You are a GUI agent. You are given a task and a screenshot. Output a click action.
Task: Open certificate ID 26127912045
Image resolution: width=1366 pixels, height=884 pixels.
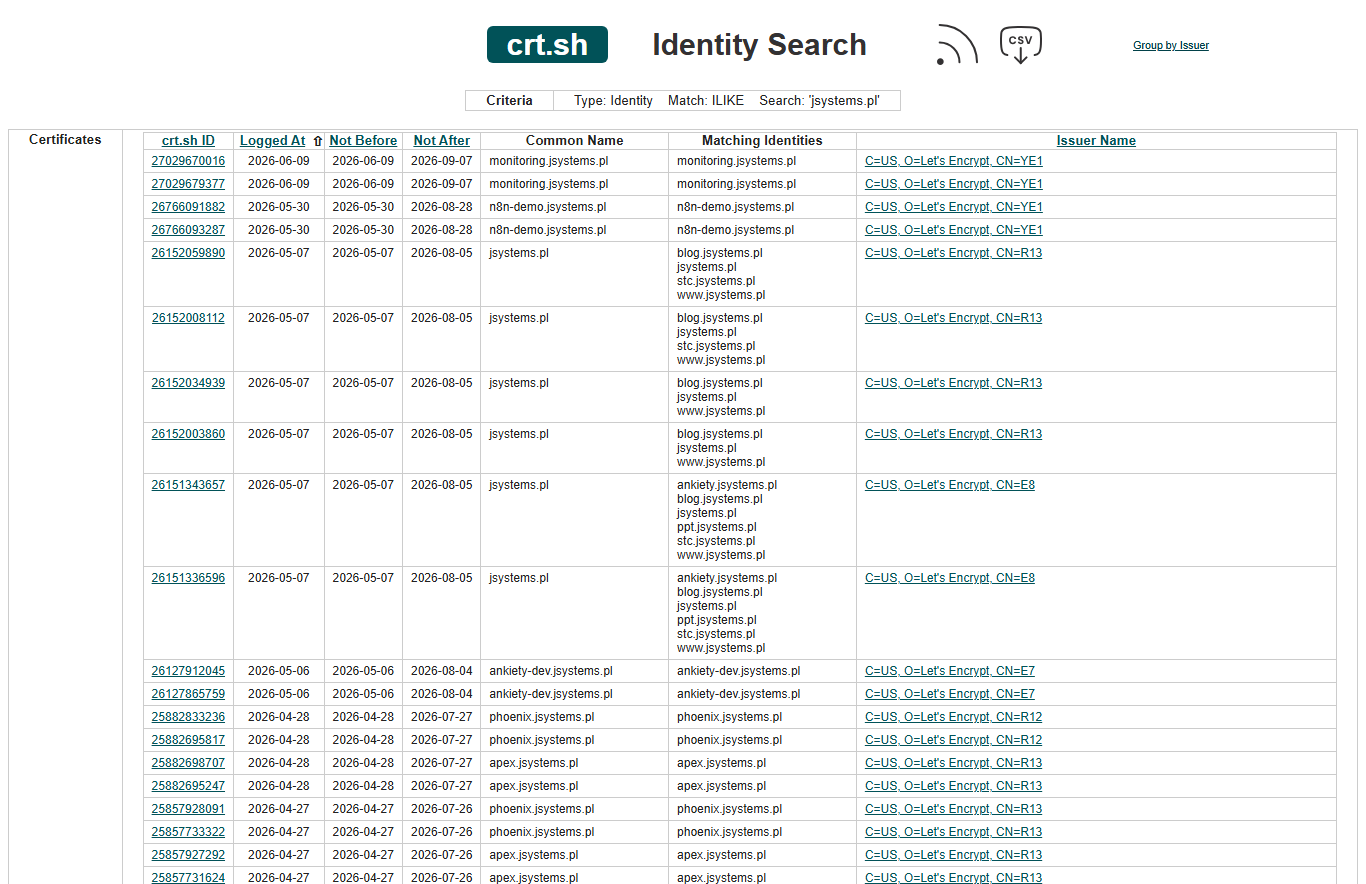pyautogui.click(x=188, y=671)
